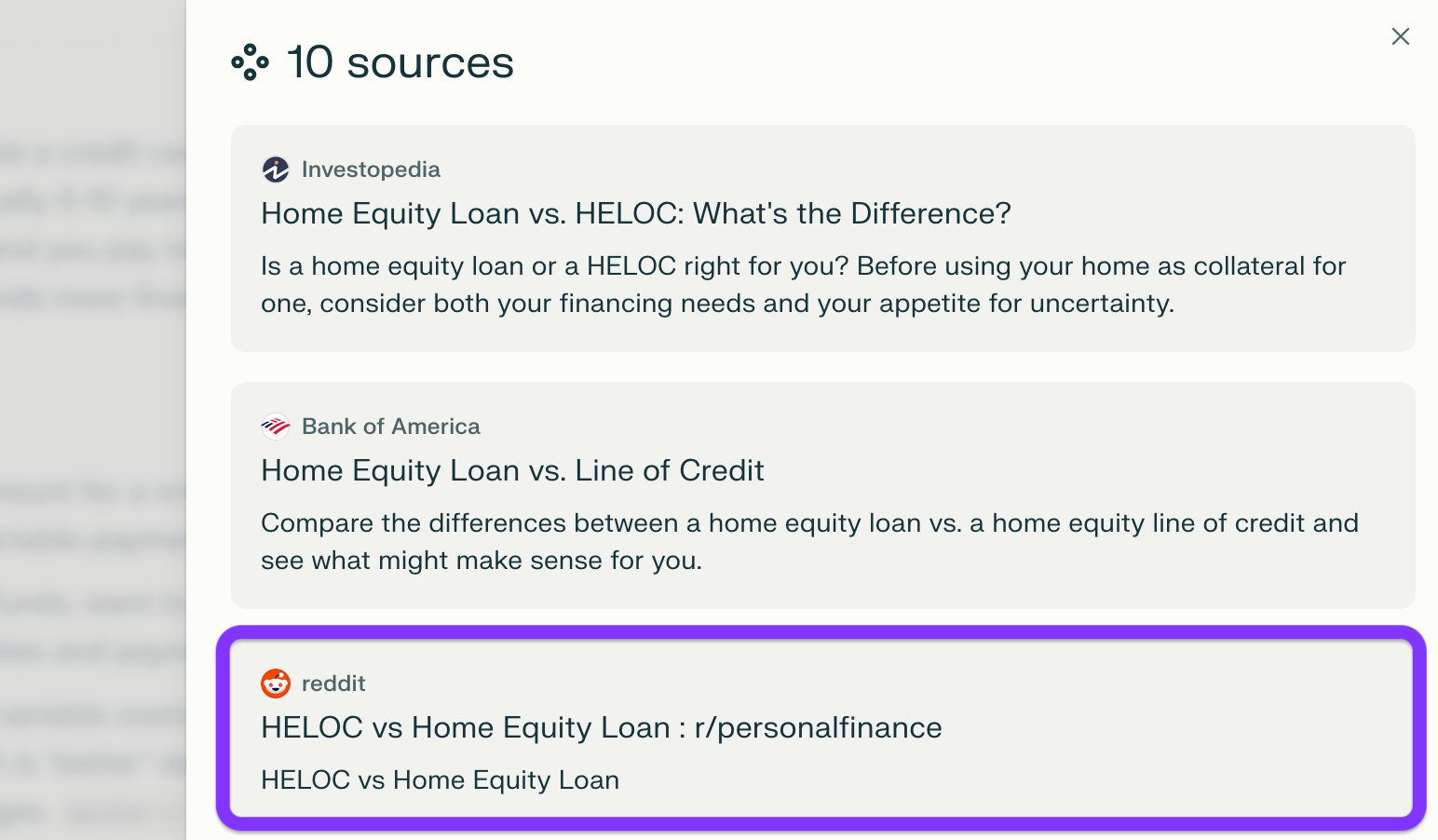The height and width of the screenshot is (840, 1438).
Task: Open "Home Equity Loan vs. HELOC" article title
Action: tap(635, 213)
